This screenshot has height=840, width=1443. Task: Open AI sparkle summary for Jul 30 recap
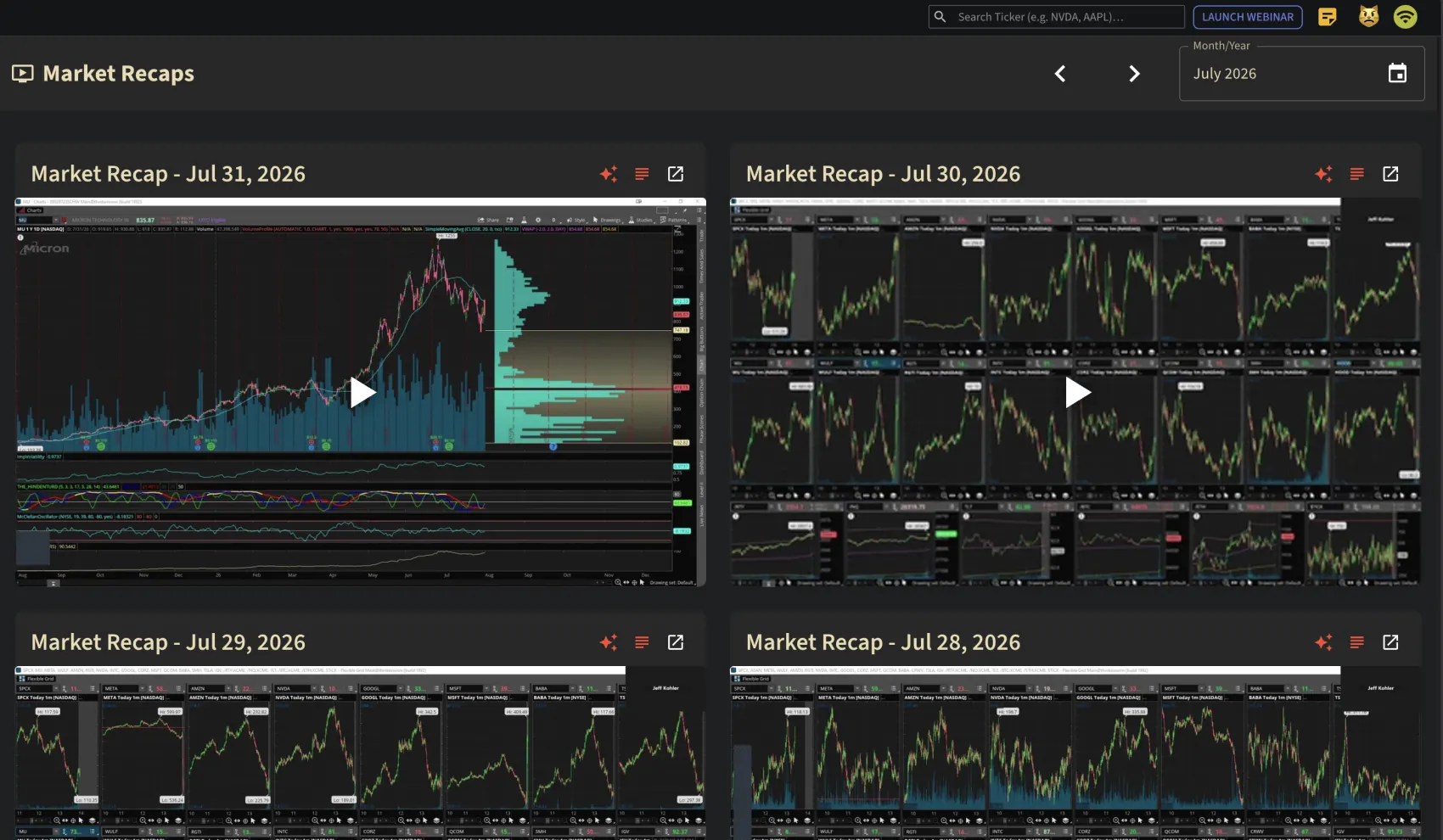(x=1323, y=174)
